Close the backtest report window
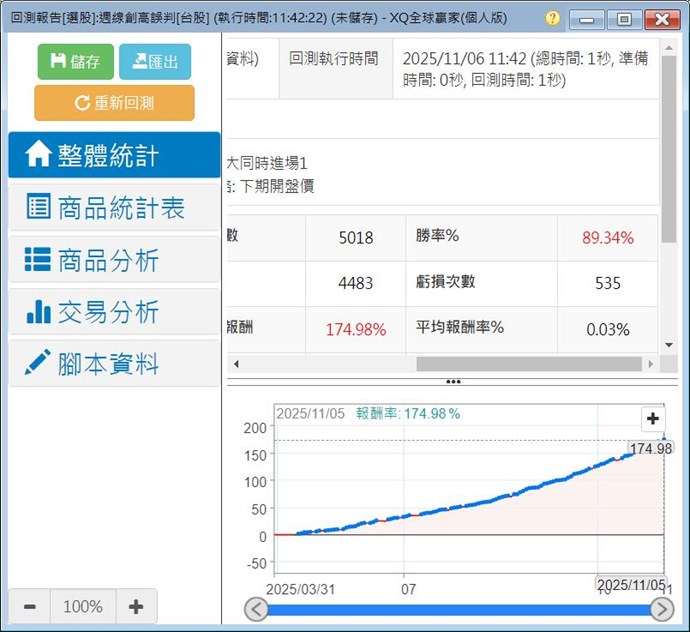 coord(662,19)
